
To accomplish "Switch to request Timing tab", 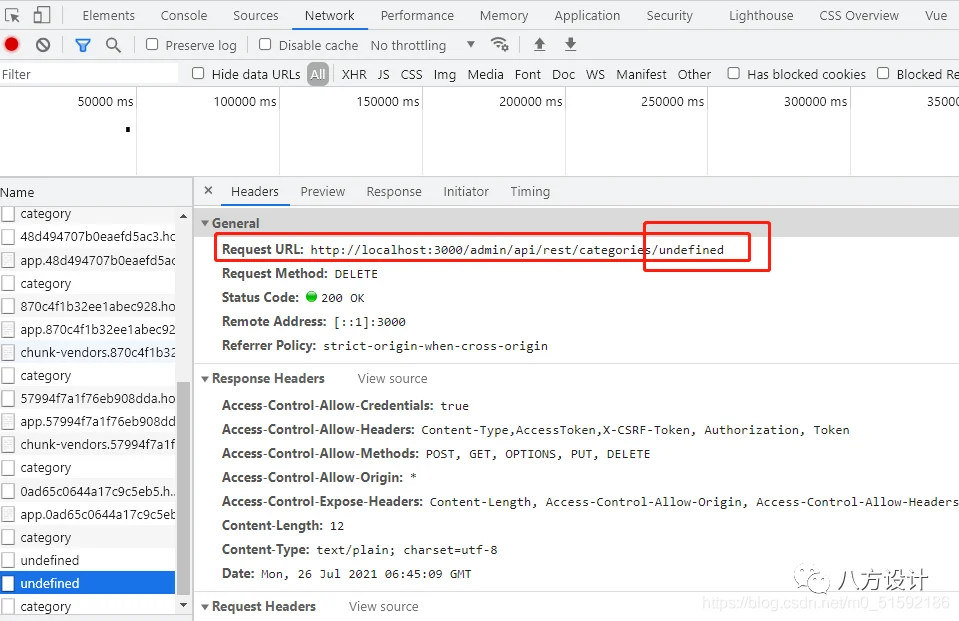I will [530, 192].
